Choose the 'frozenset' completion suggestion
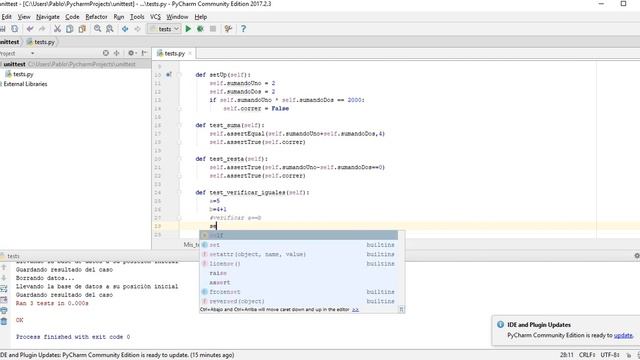This screenshot has width=640, height=360. [298, 292]
